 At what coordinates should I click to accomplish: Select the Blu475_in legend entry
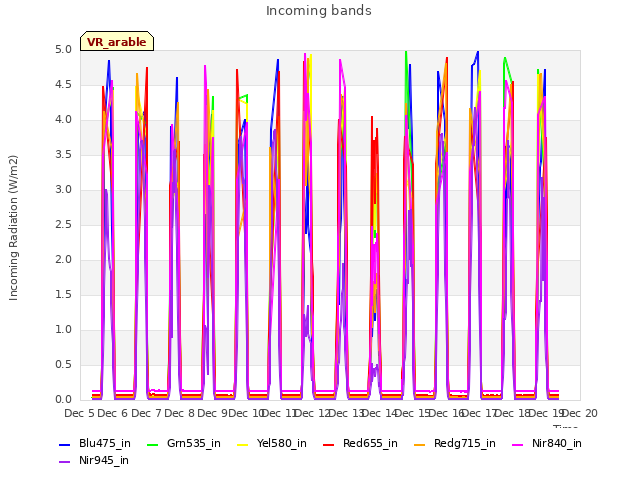[x=95, y=443]
